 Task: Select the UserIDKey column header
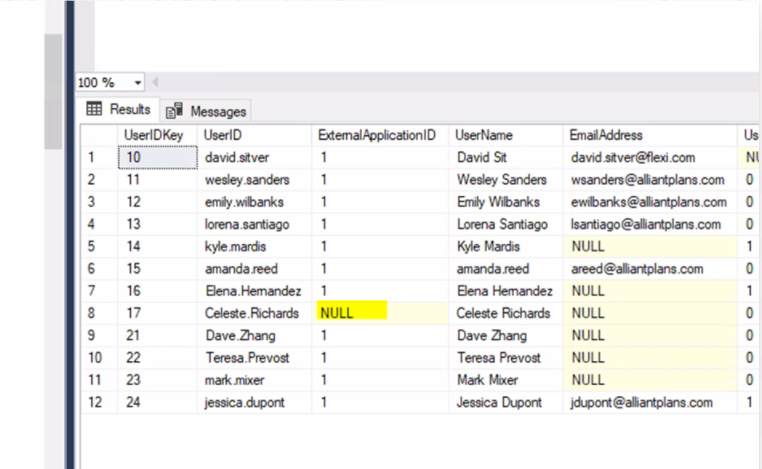157,135
